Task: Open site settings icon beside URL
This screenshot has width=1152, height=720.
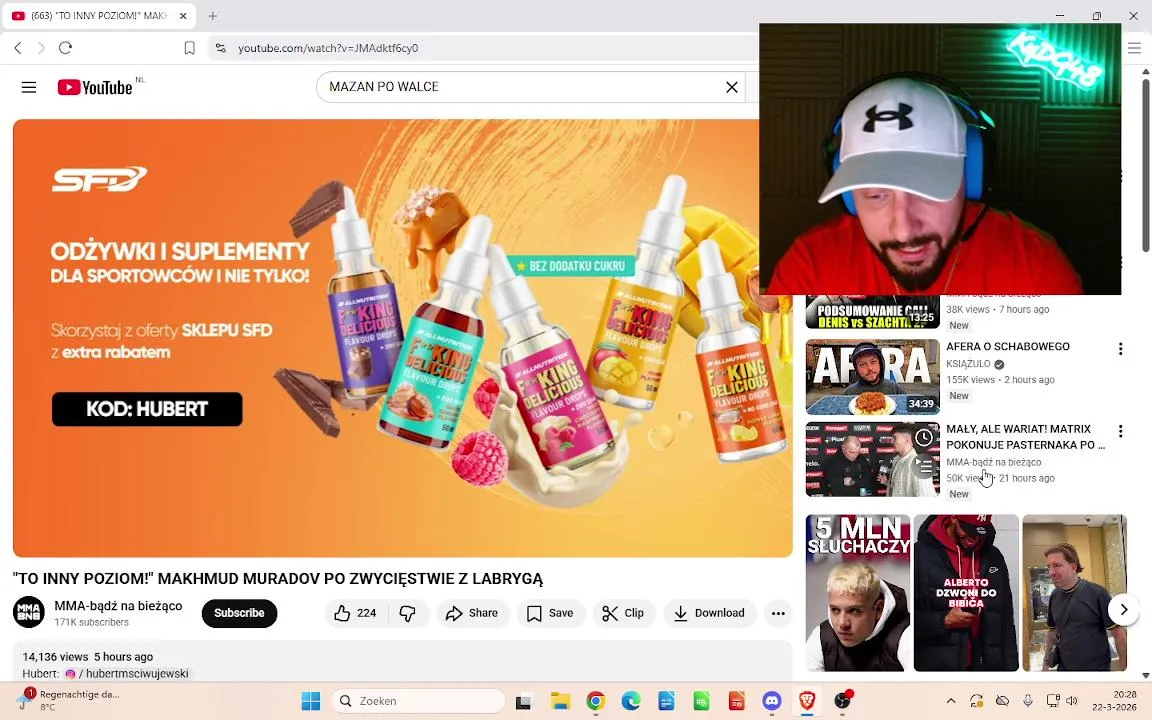Action: 220,48
